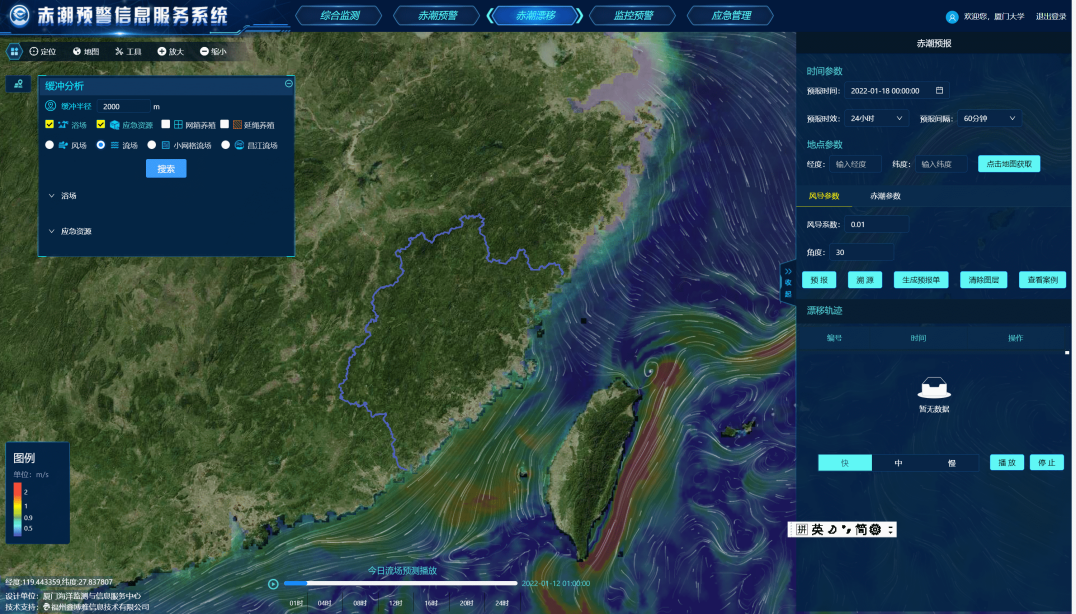Screen dimensions: 1076x614
Task: Switch to the 赤潮参数 tab
Action: [884, 196]
